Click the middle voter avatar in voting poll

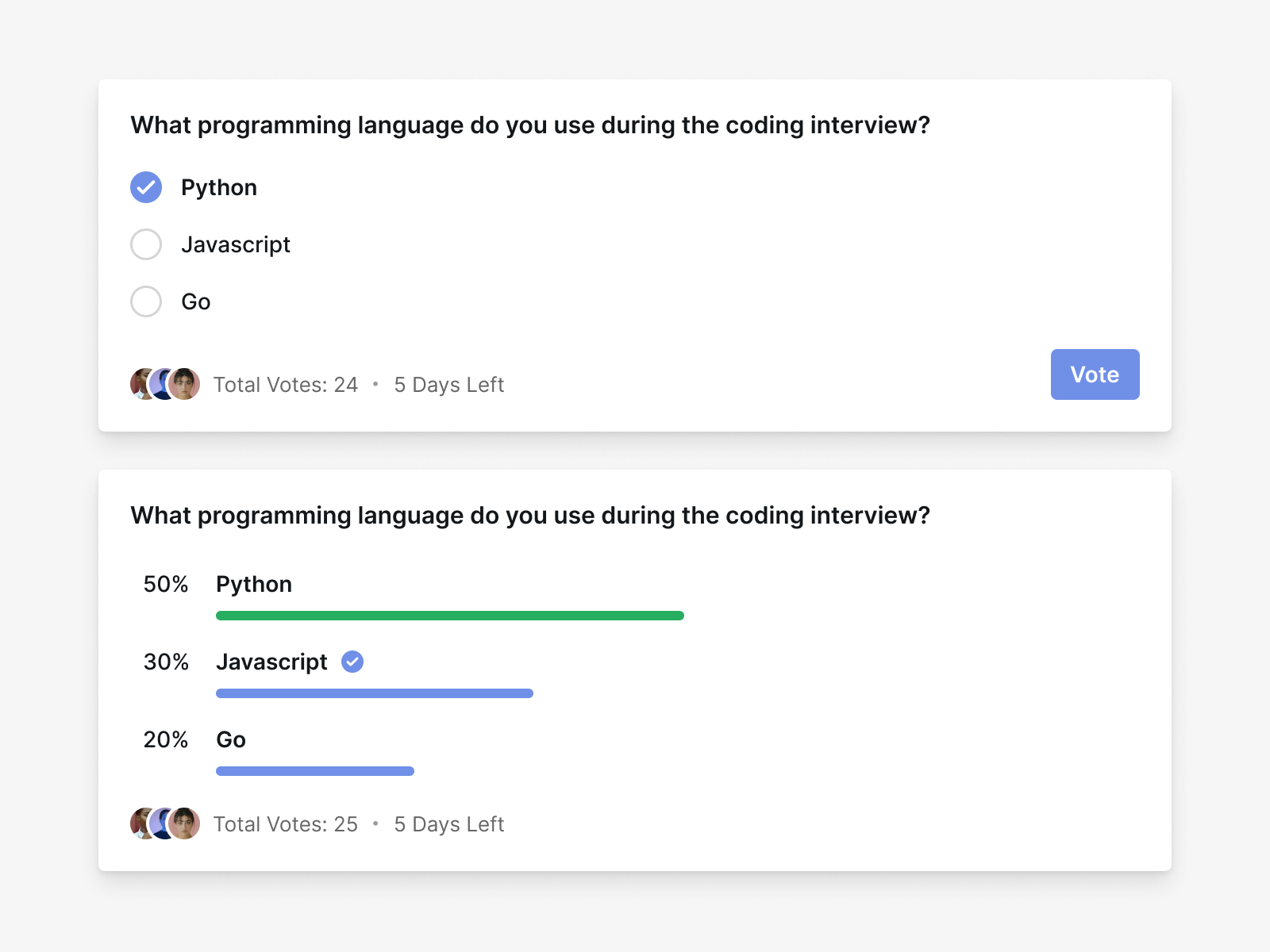point(164,384)
